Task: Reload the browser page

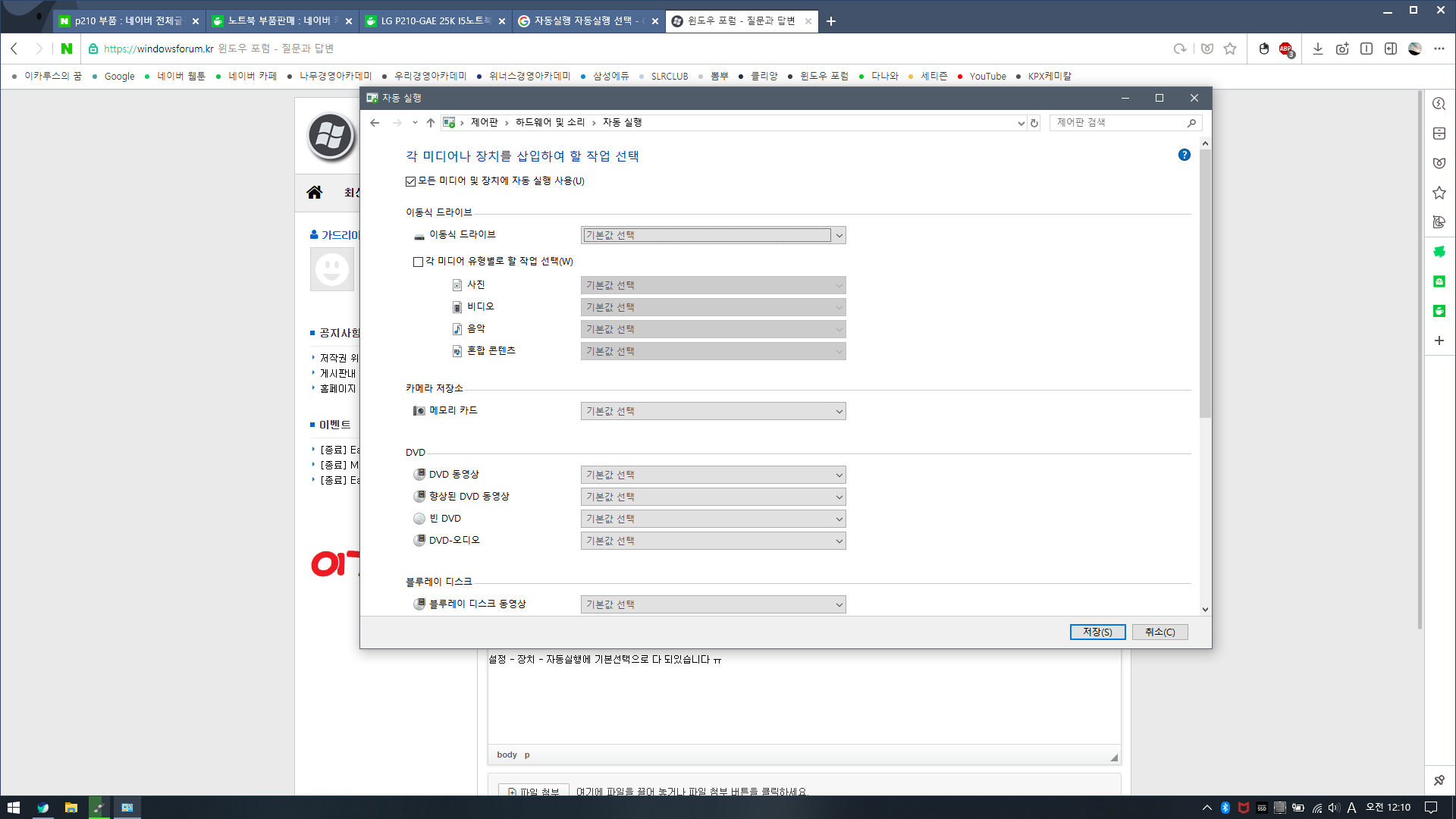Action: pyautogui.click(x=1180, y=49)
